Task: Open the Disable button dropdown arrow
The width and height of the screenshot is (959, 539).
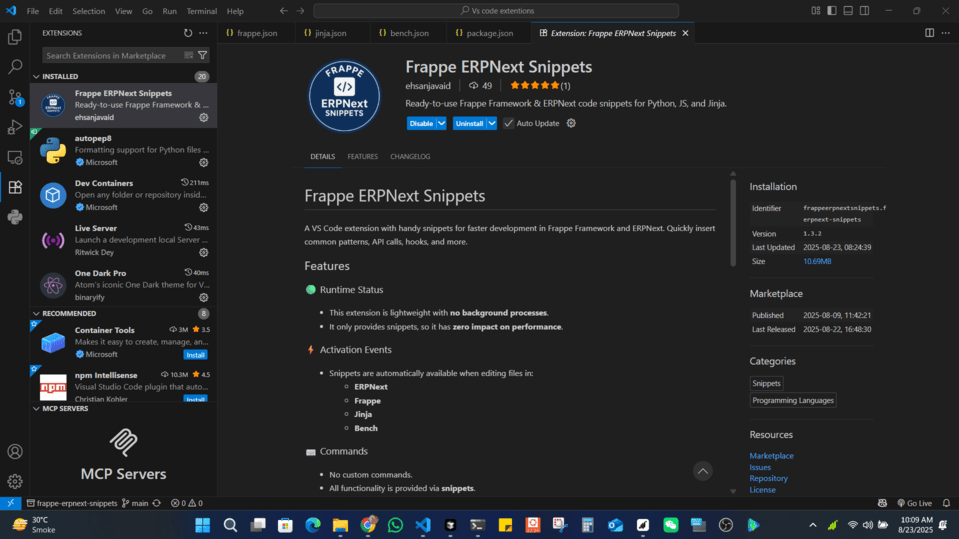Action: click(x=441, y=123)
